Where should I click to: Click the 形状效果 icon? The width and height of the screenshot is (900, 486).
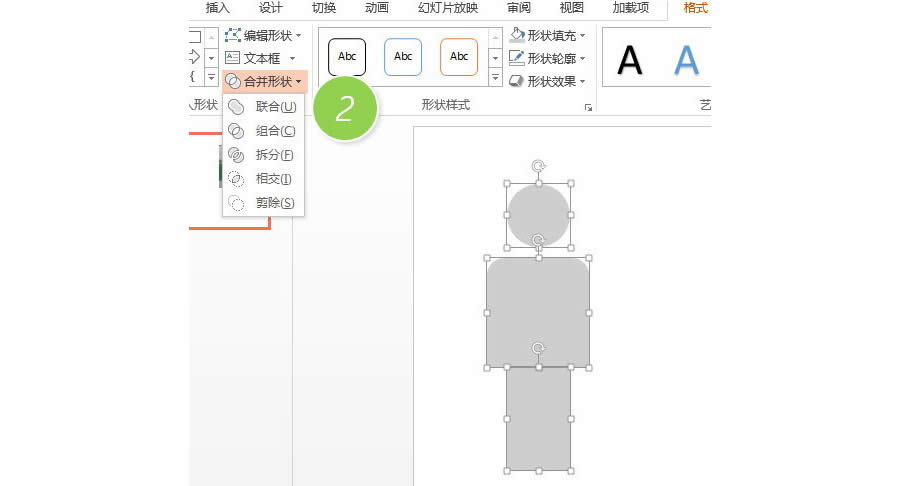517,81
